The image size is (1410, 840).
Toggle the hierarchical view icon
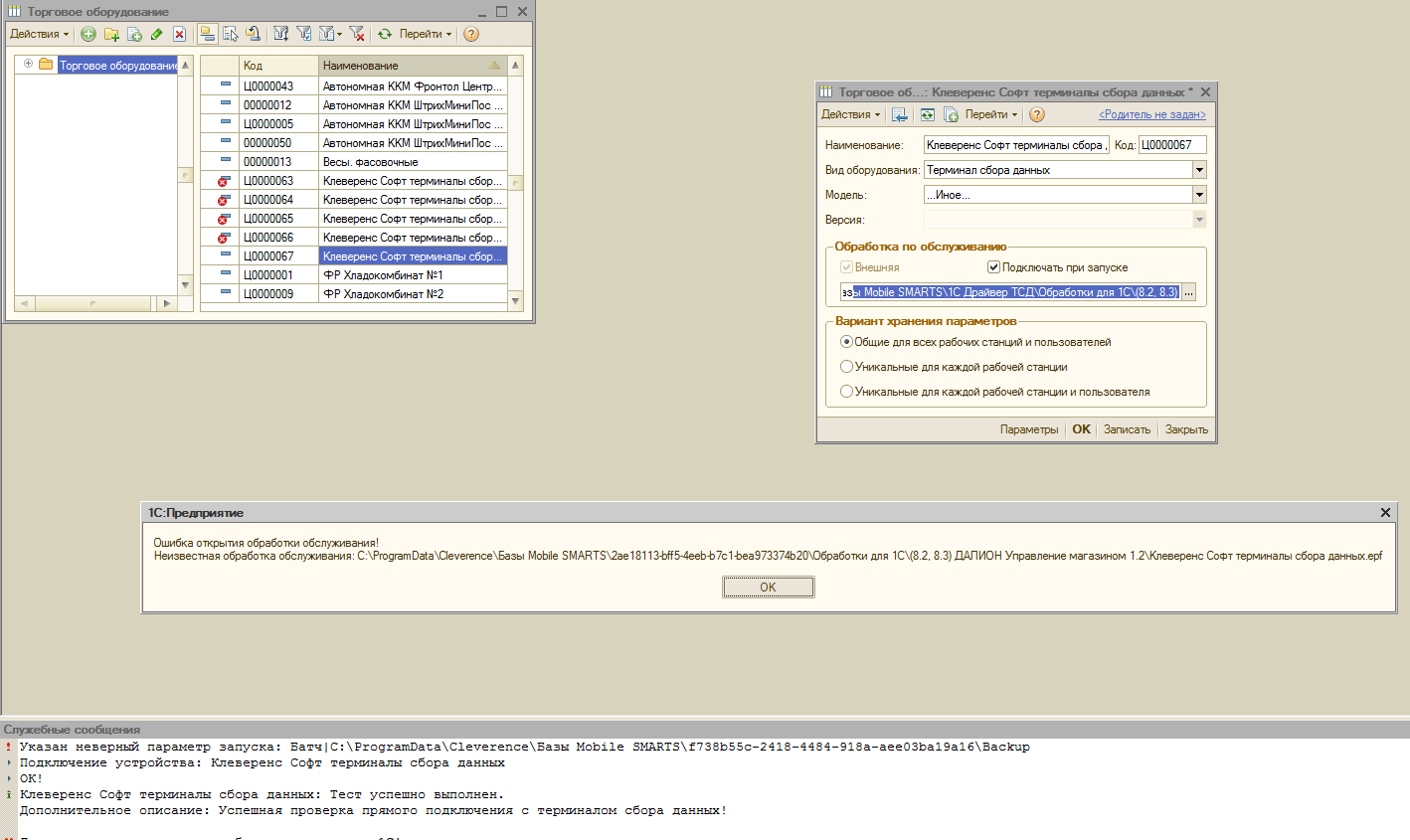(207, 34)
